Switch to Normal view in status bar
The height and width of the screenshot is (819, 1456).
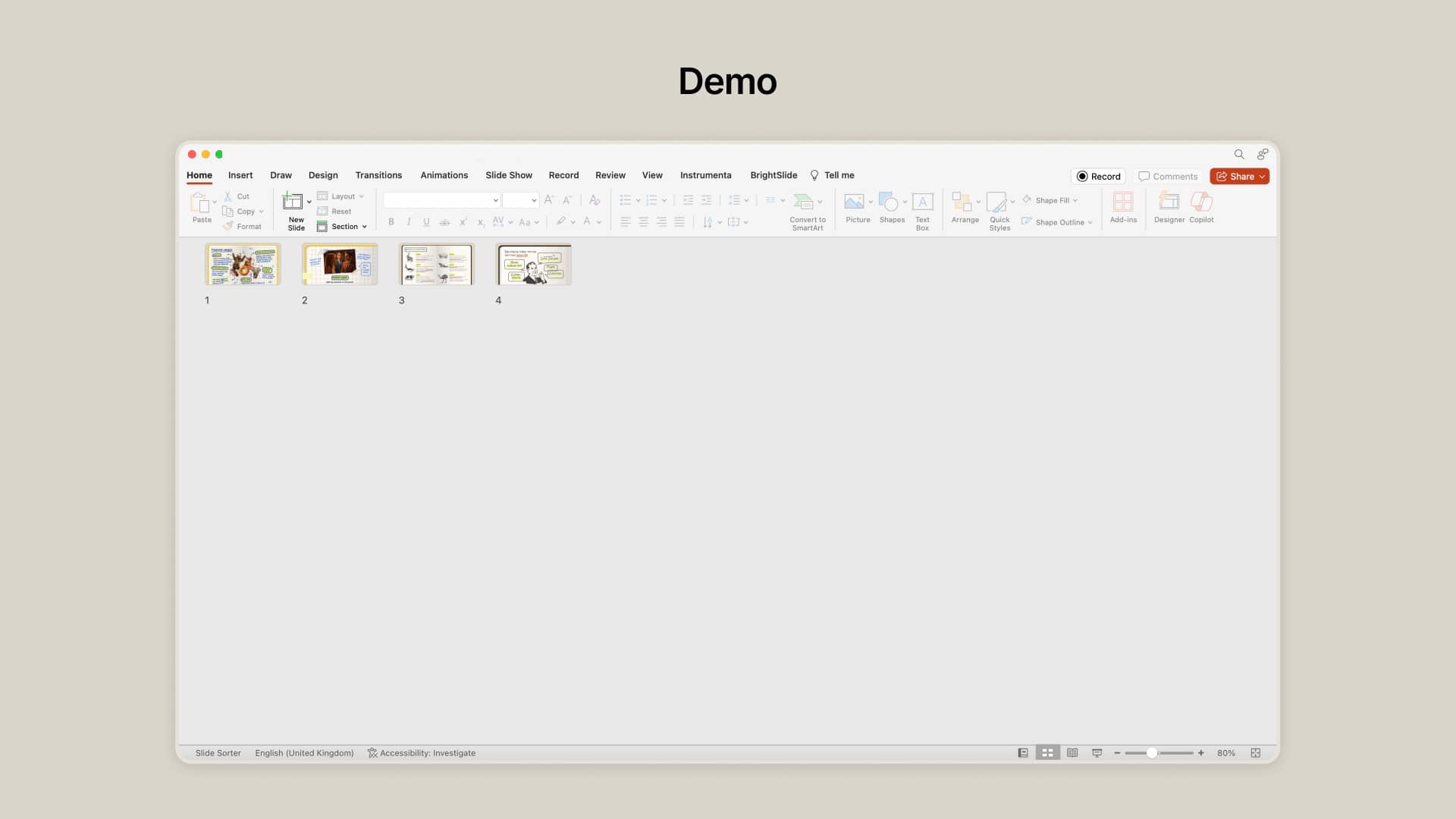click(x=1023, y=753)
